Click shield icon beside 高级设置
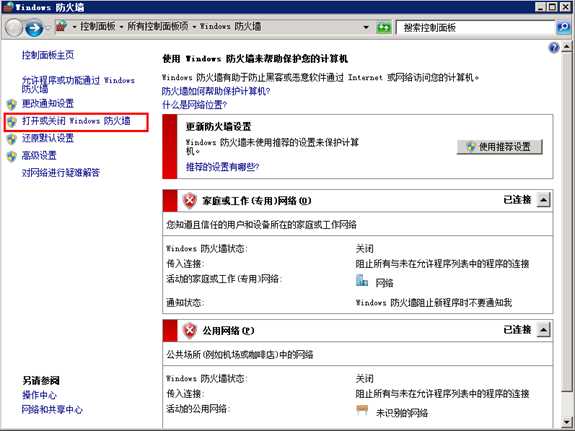Viewport: 575px width, 431px height. tap(12, 156)
